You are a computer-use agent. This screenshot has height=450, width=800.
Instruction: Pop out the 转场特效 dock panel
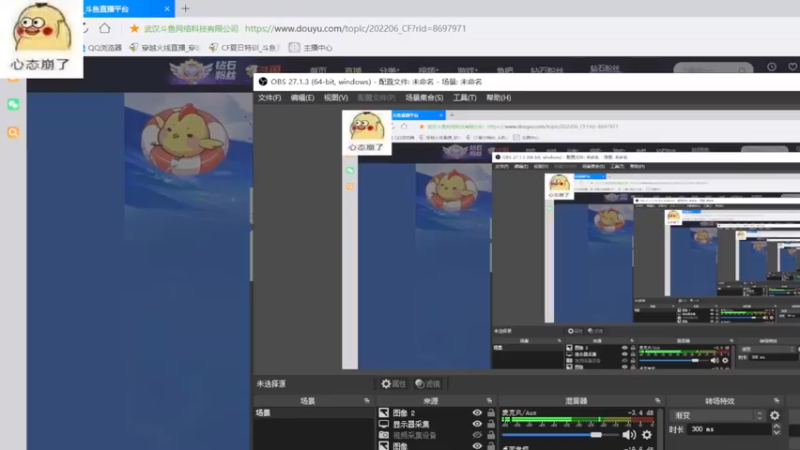(x=776, y=401)
